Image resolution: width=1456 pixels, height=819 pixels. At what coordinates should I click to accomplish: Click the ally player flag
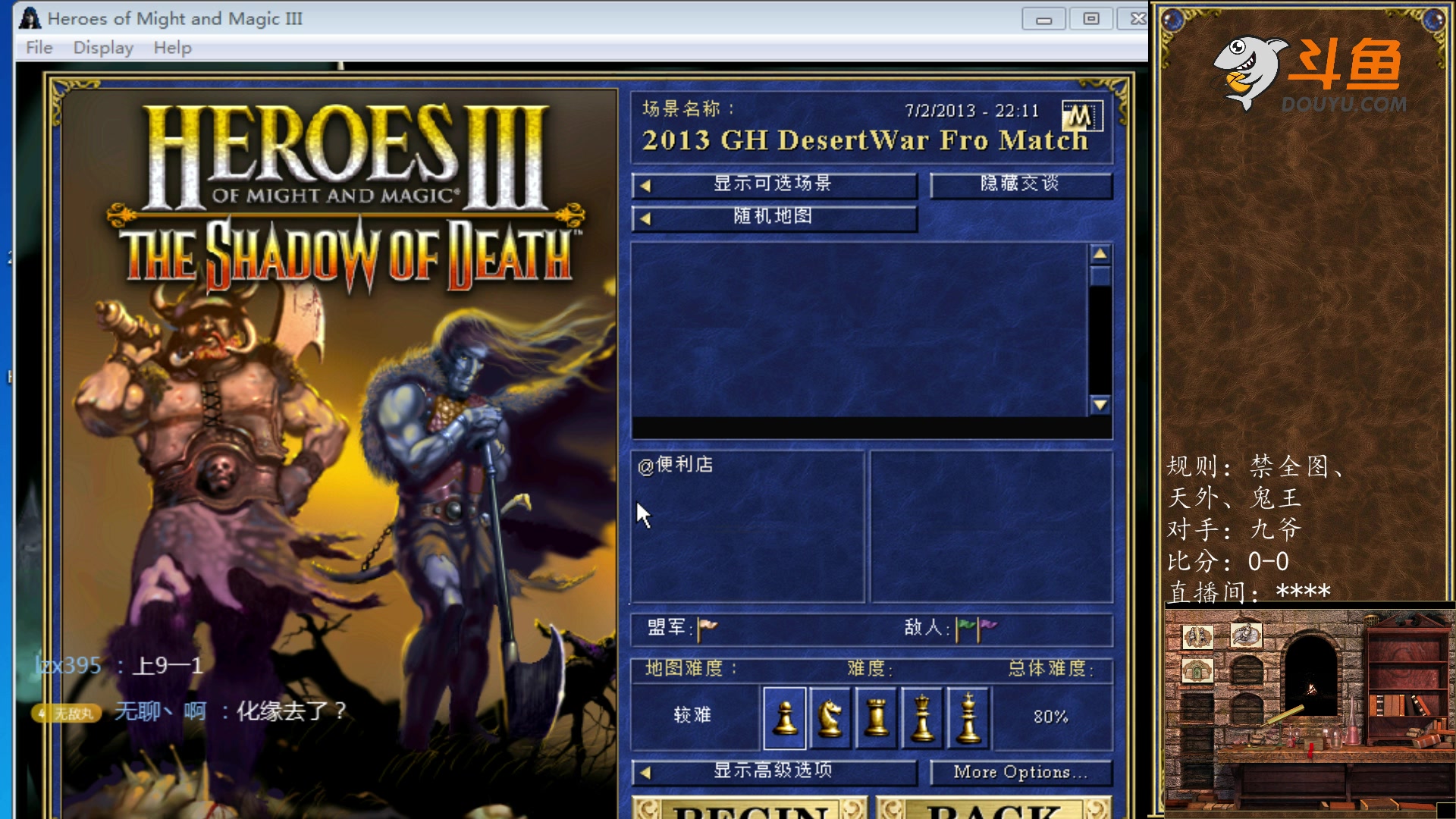(x=707, y=629)
